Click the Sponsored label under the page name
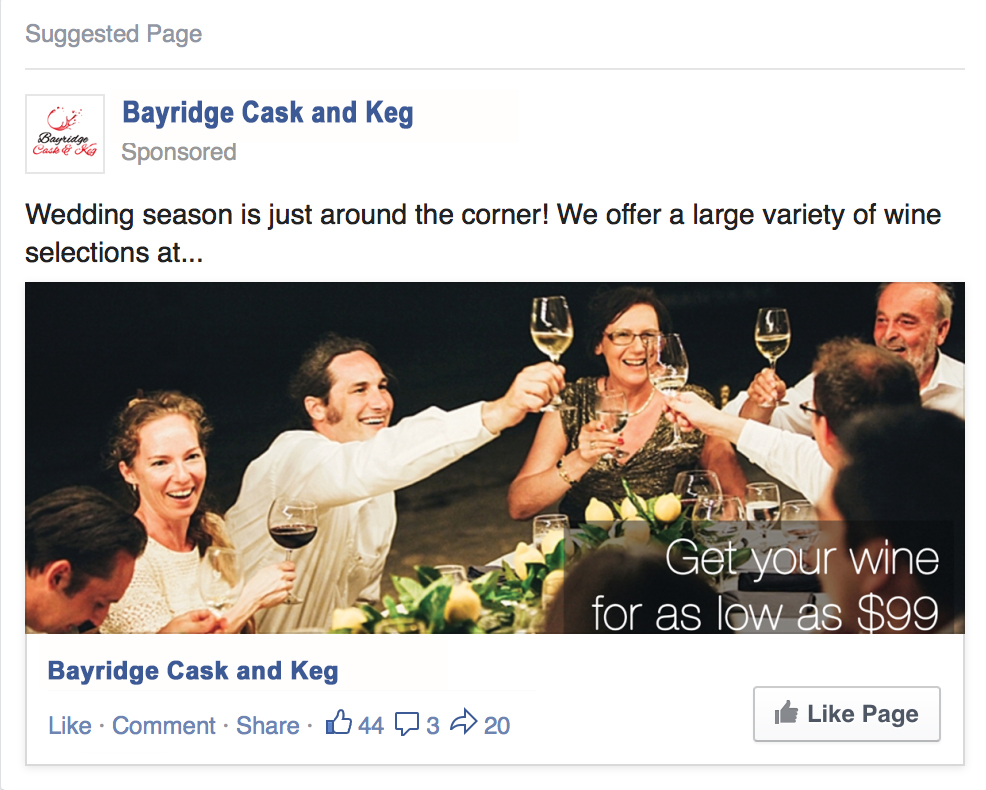This screenshot has height=790, width=986. click(179, 152)
